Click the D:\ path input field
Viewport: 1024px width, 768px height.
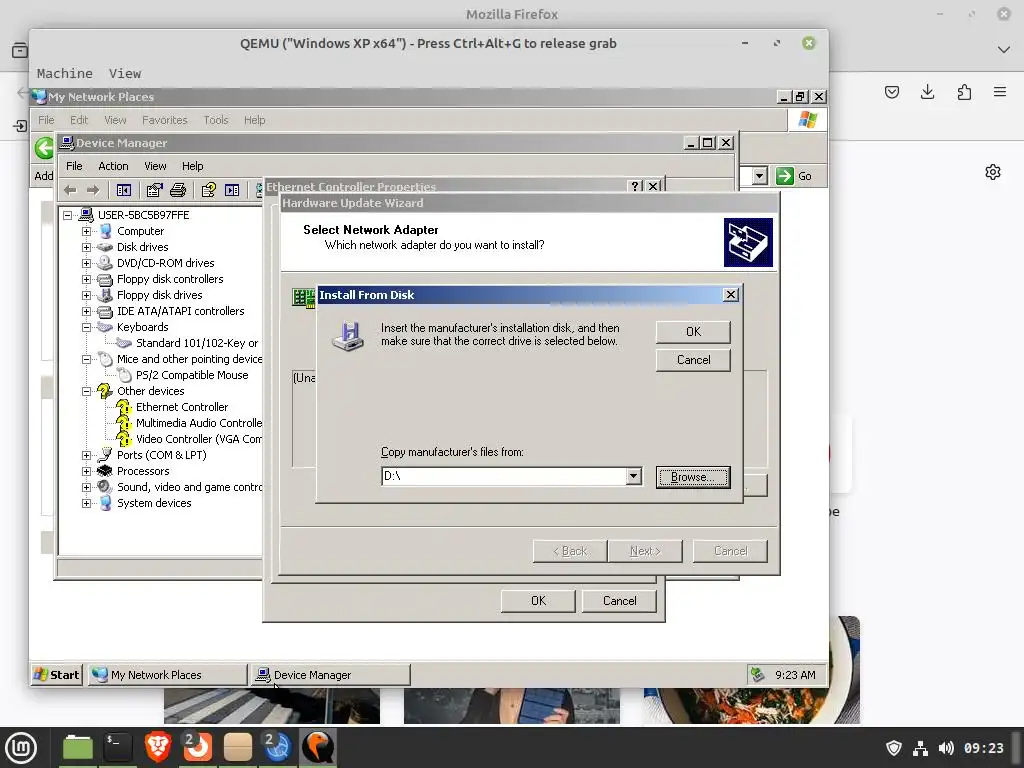click(504, 476)
